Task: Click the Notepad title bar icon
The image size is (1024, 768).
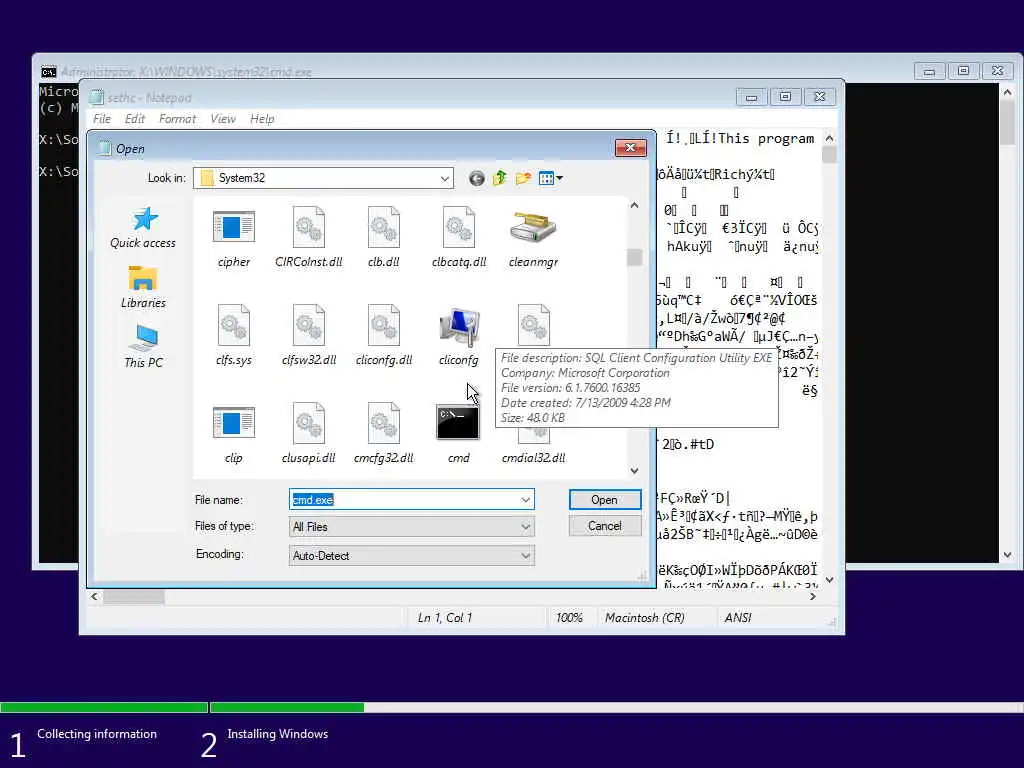Action: [97, 97]
